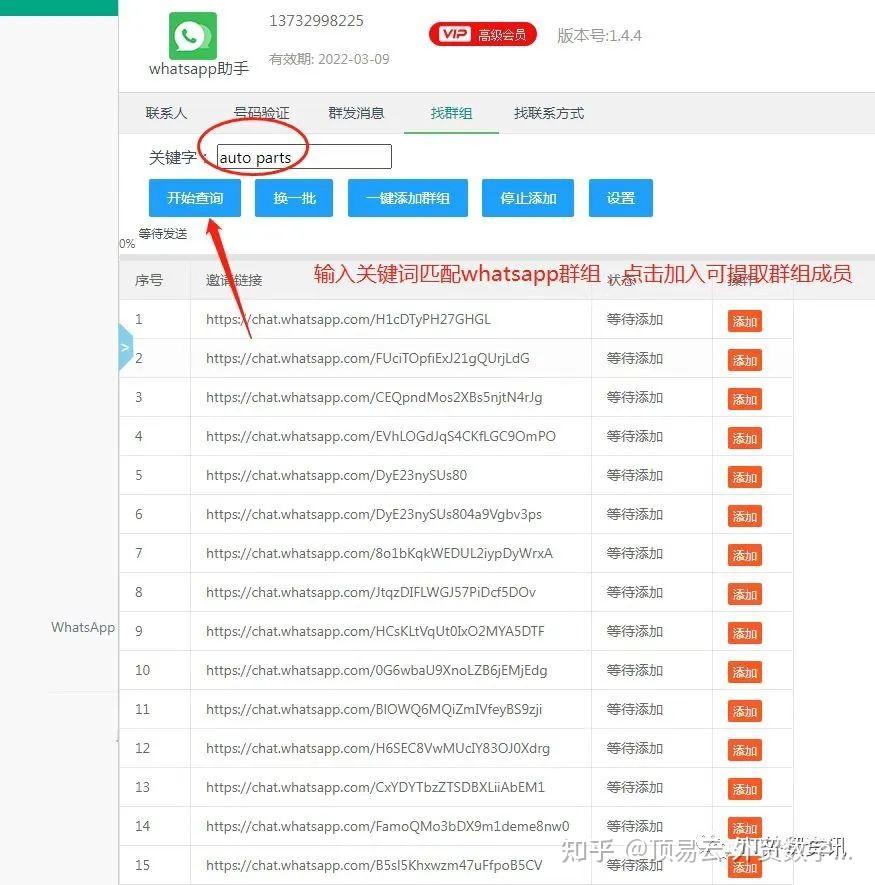Image resolution: width=875 pixels, height=885 pixels.
Task: Click the account number 13732998225
Action: pos(316,21)
